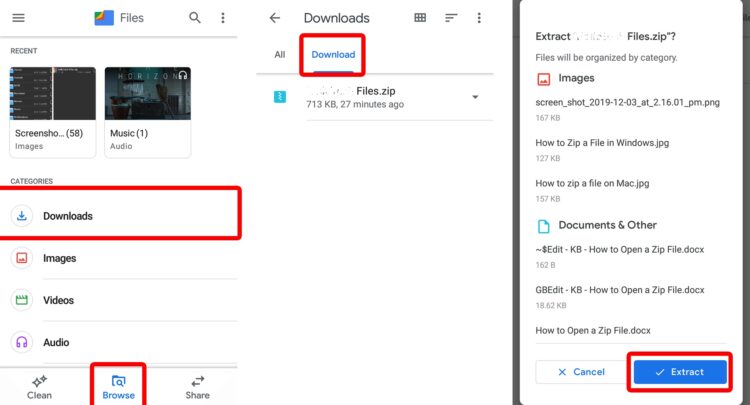
Task: Select the last How to Open a Zip File.docx entry
Action: coord(593,330)
